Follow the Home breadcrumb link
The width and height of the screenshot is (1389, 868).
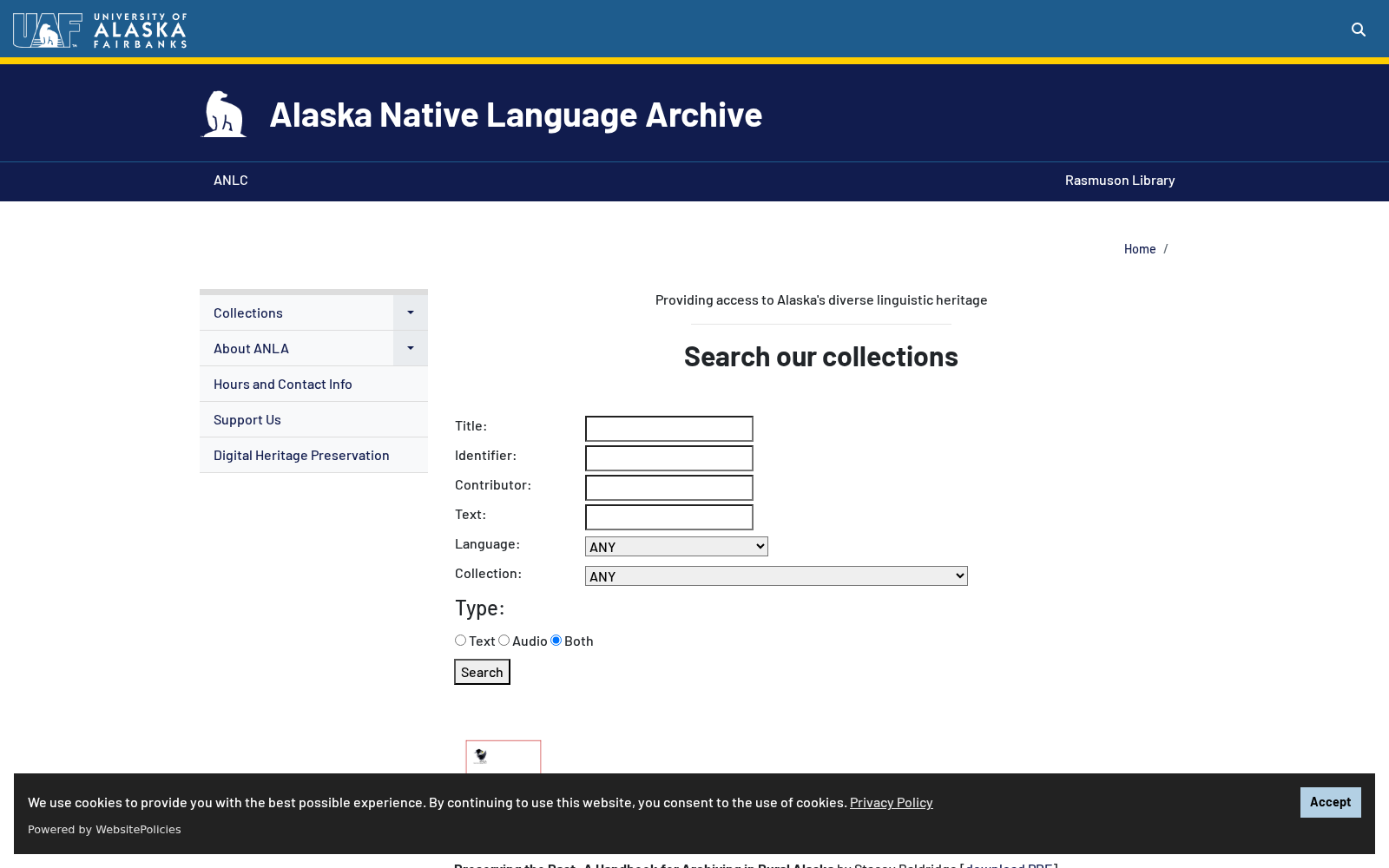point(1140,249)
